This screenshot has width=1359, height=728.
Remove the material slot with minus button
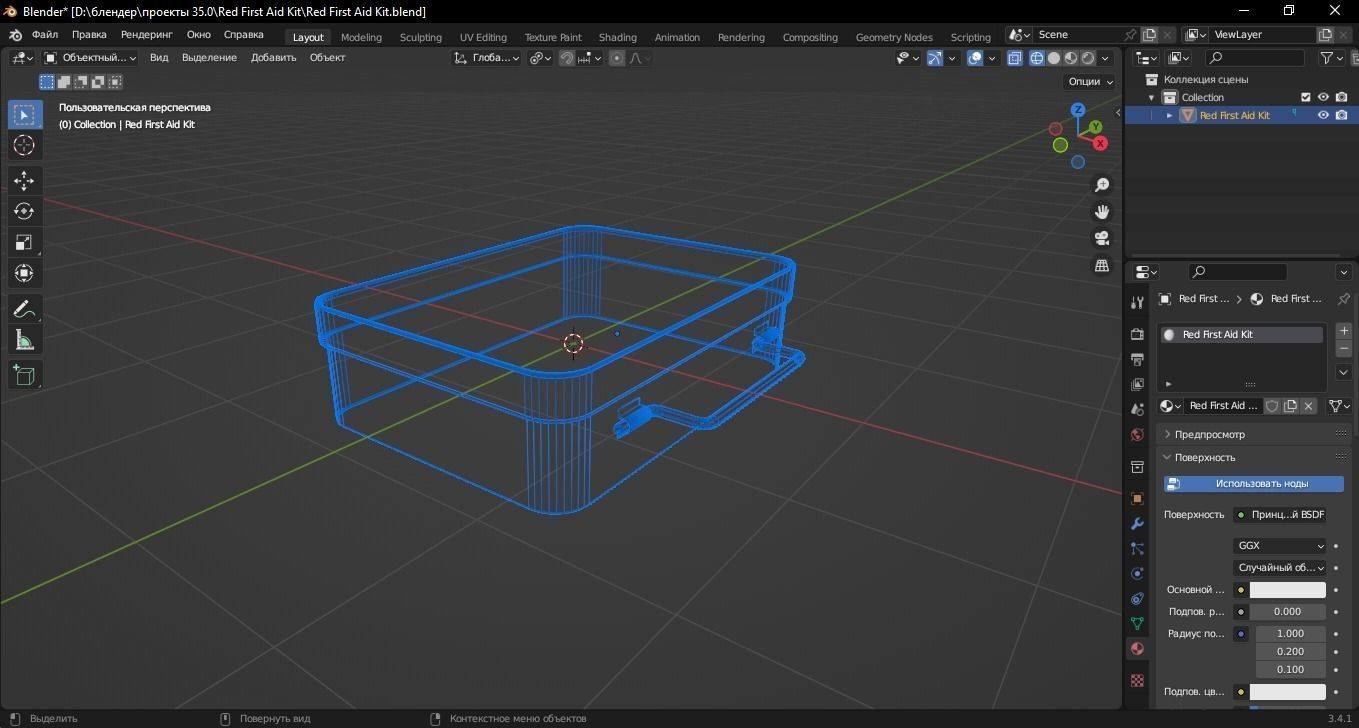(1343, 348)
